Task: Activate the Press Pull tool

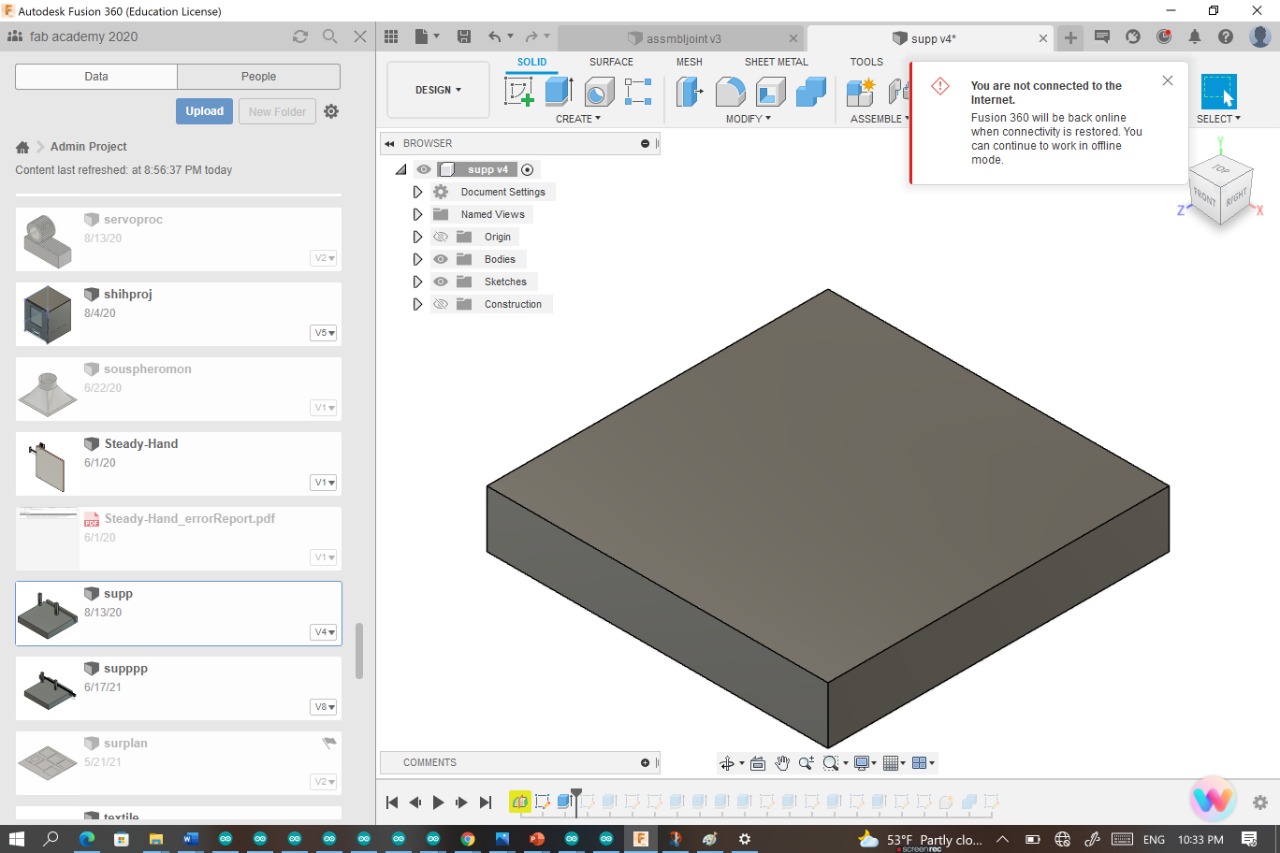Action: (690, 92)
